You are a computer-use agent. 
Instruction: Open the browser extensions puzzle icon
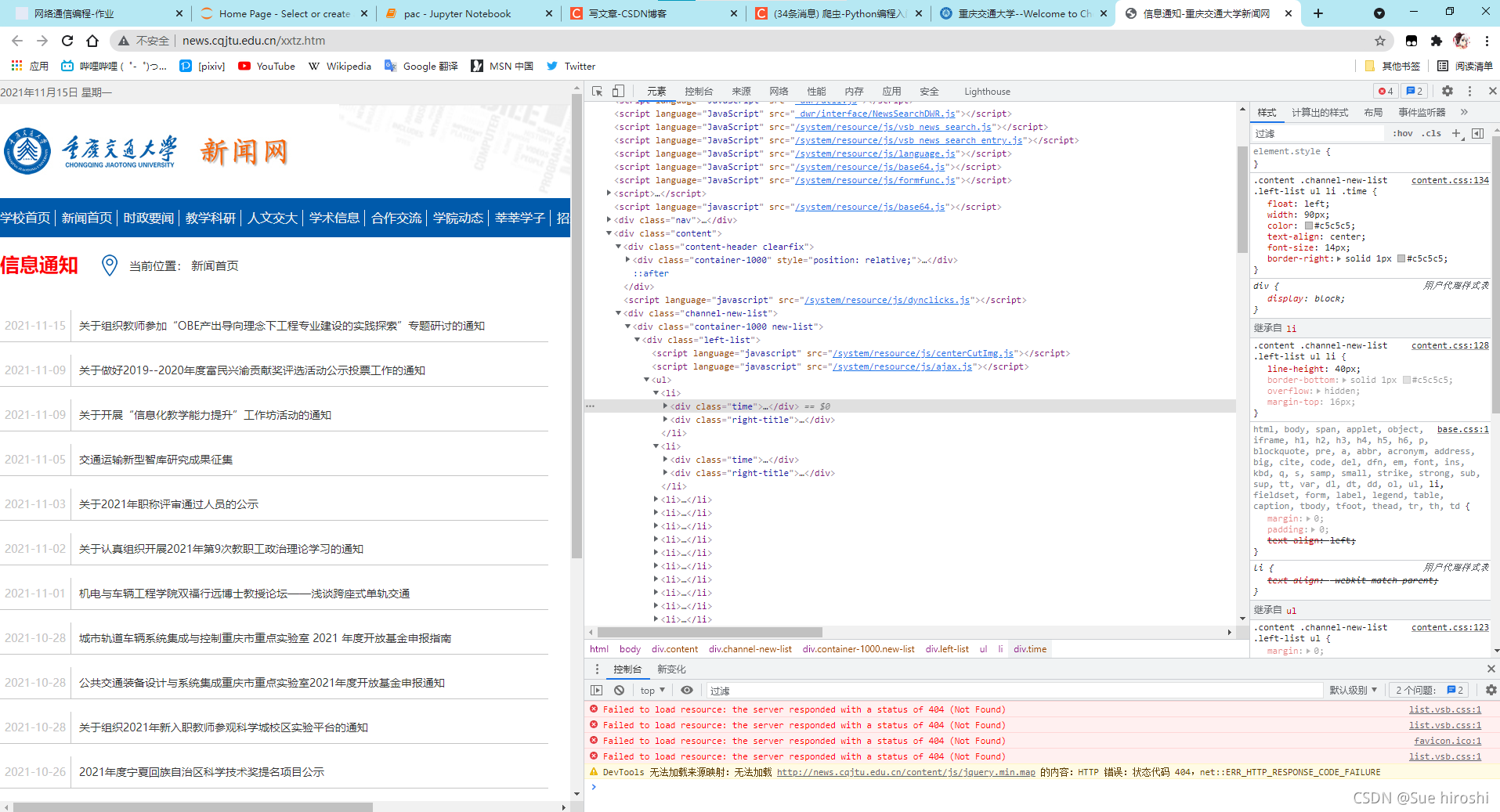tap(1436, 41)
